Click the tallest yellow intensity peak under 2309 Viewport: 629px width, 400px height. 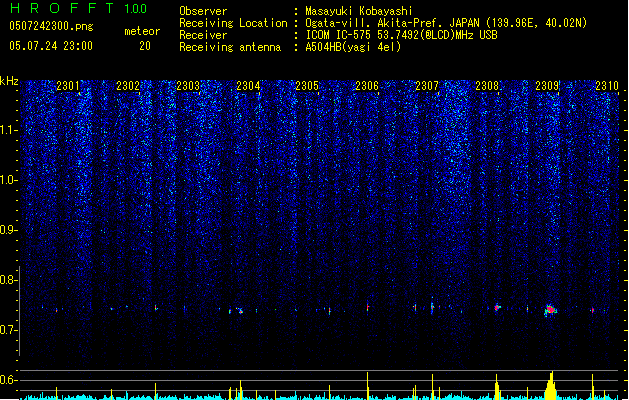552,386
